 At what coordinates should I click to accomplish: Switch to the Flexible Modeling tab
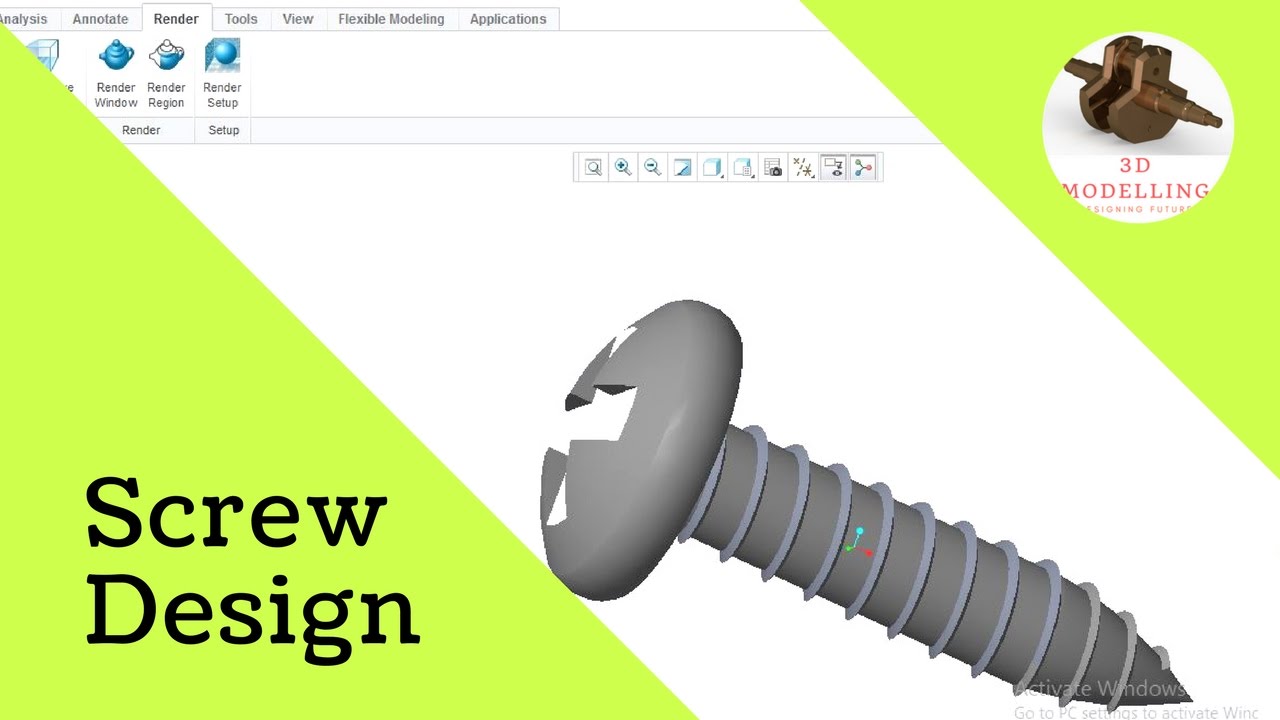[x=391, y=19]
